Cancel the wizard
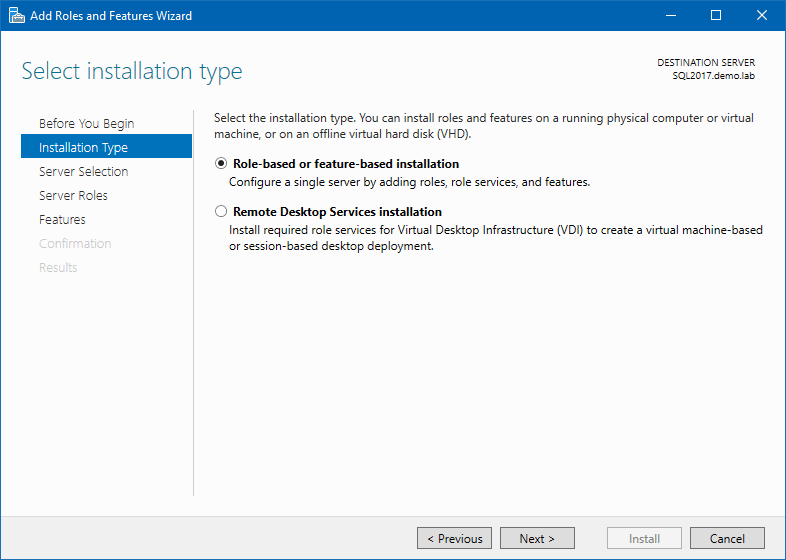The height and width of the screenshot is (560, 786). [727, 539]
